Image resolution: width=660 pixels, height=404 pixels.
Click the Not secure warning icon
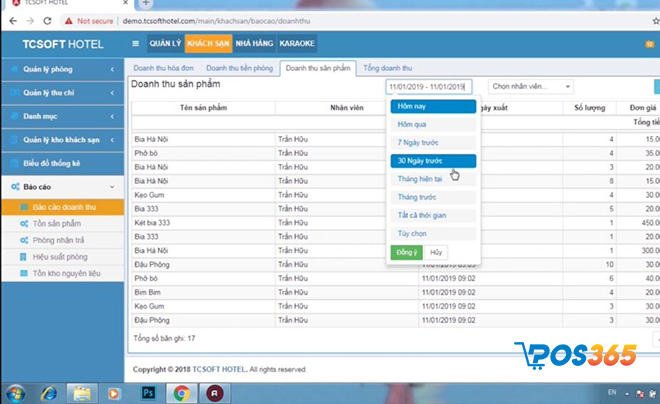(69, 21)
